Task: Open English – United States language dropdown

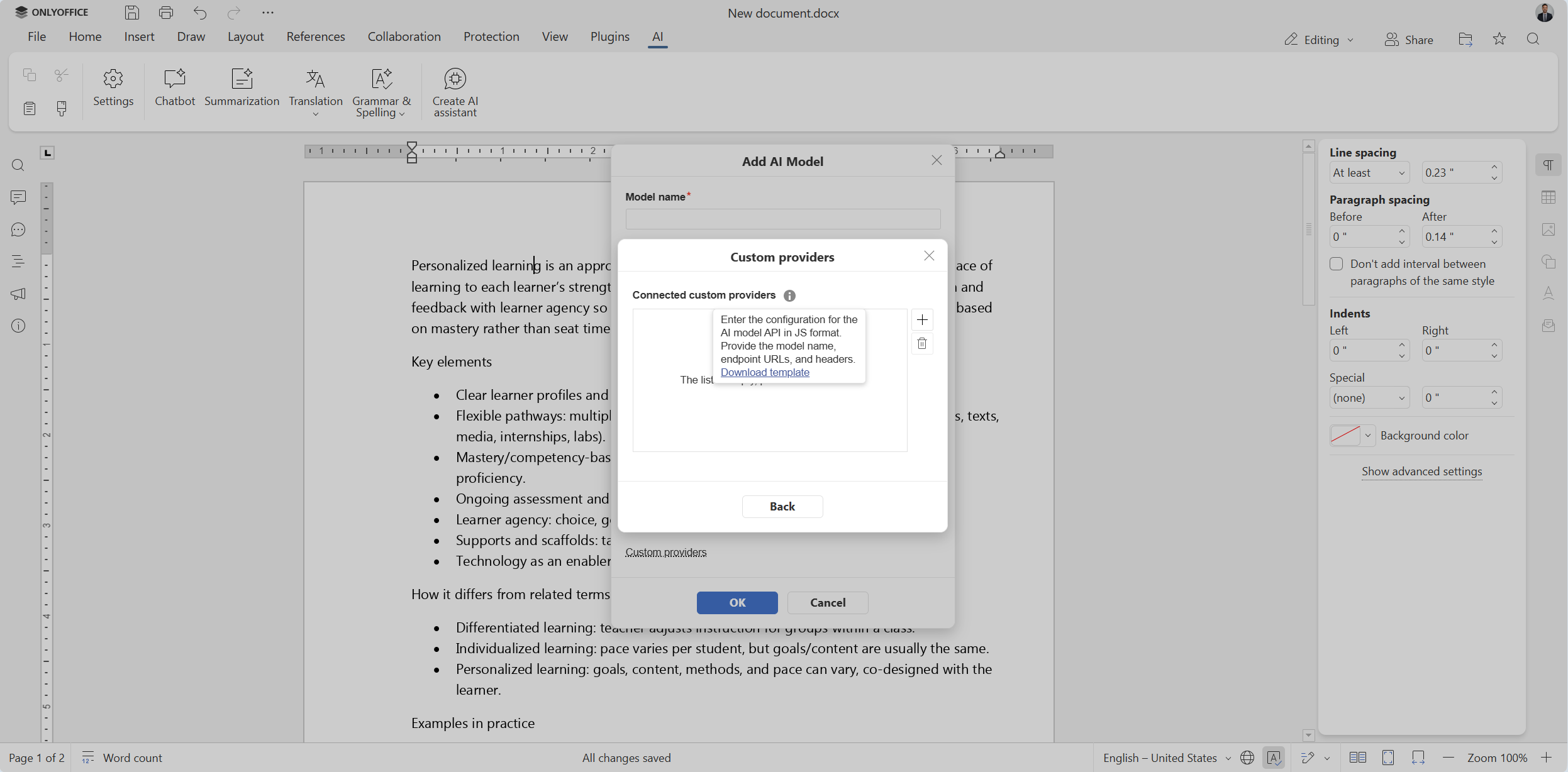Action: click(1167, 758)
